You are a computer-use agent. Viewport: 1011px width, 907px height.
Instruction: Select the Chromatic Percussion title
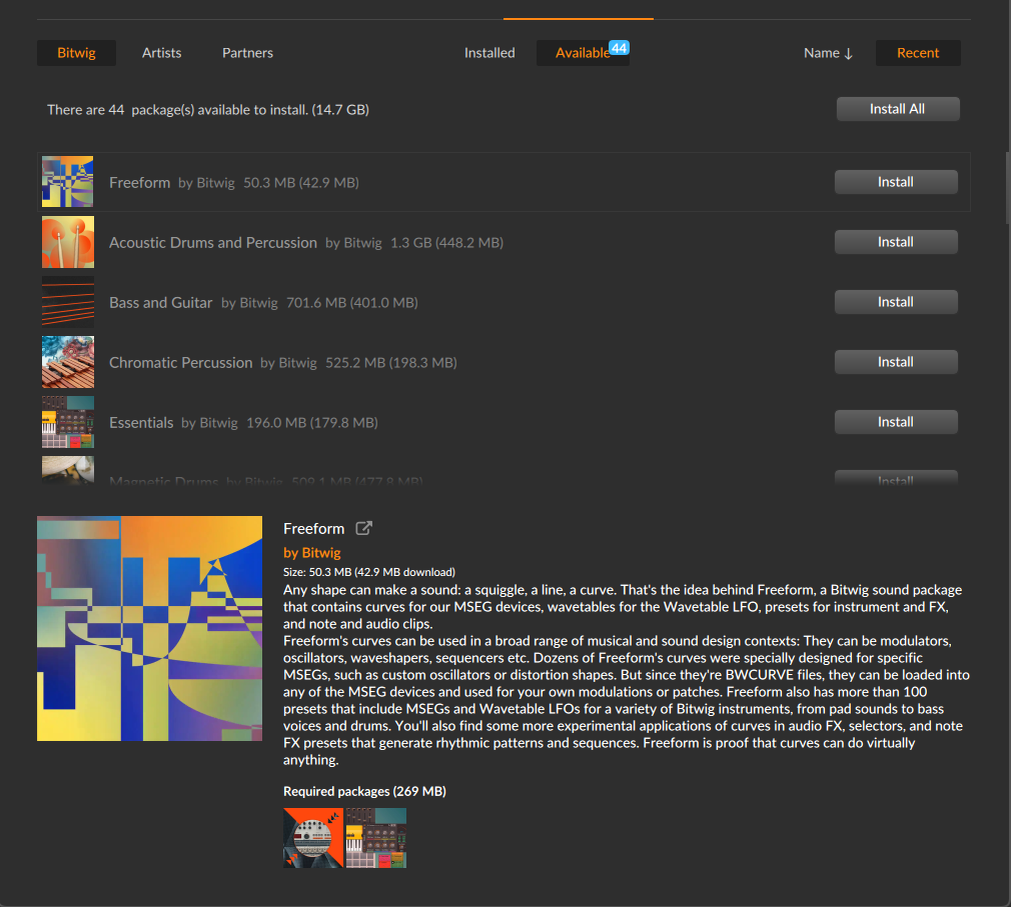(181, 362)
